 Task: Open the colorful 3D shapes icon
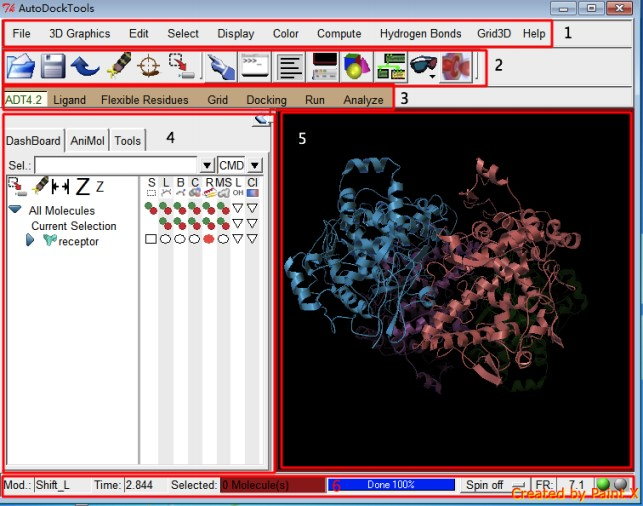point(356,66)
